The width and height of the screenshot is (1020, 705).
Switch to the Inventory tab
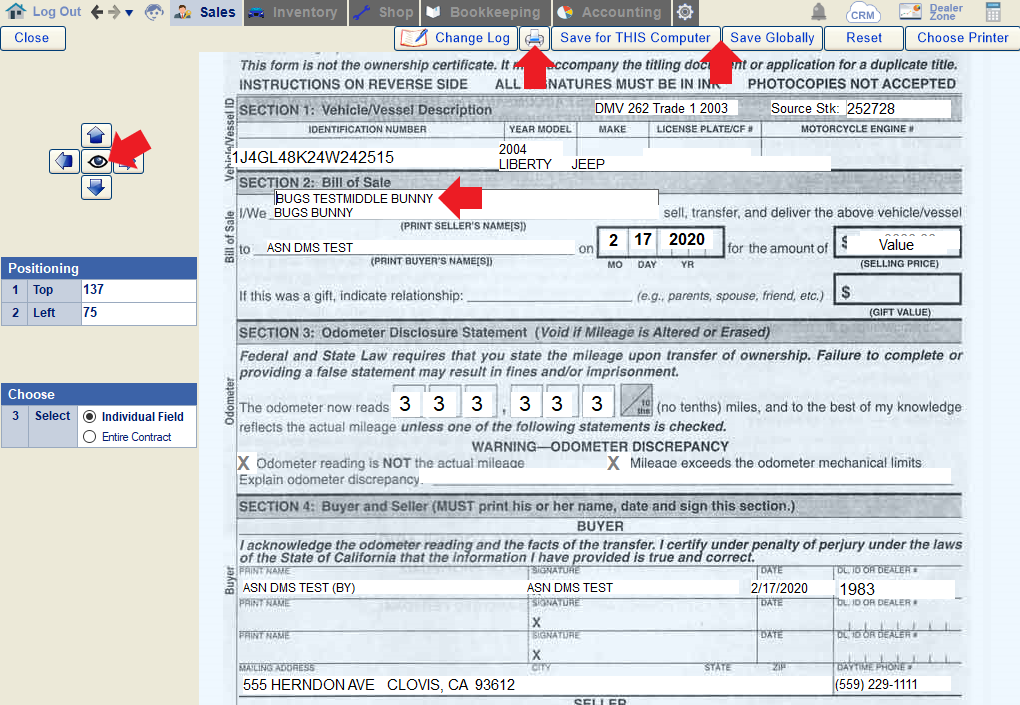pyautogui.click(x=295, y=12)
